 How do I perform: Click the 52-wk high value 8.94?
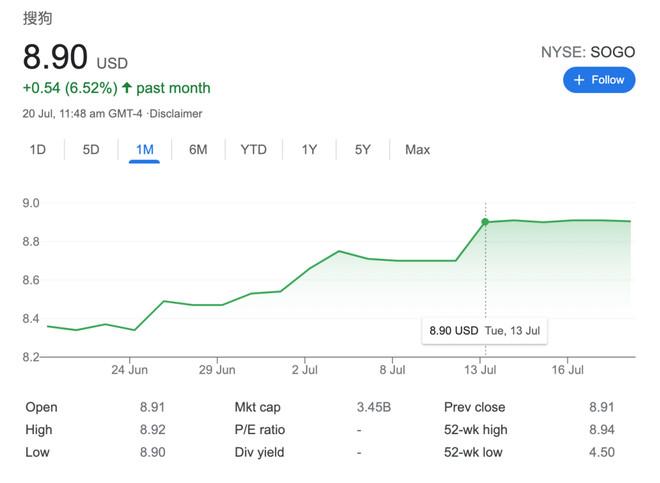tap(601, 430)
